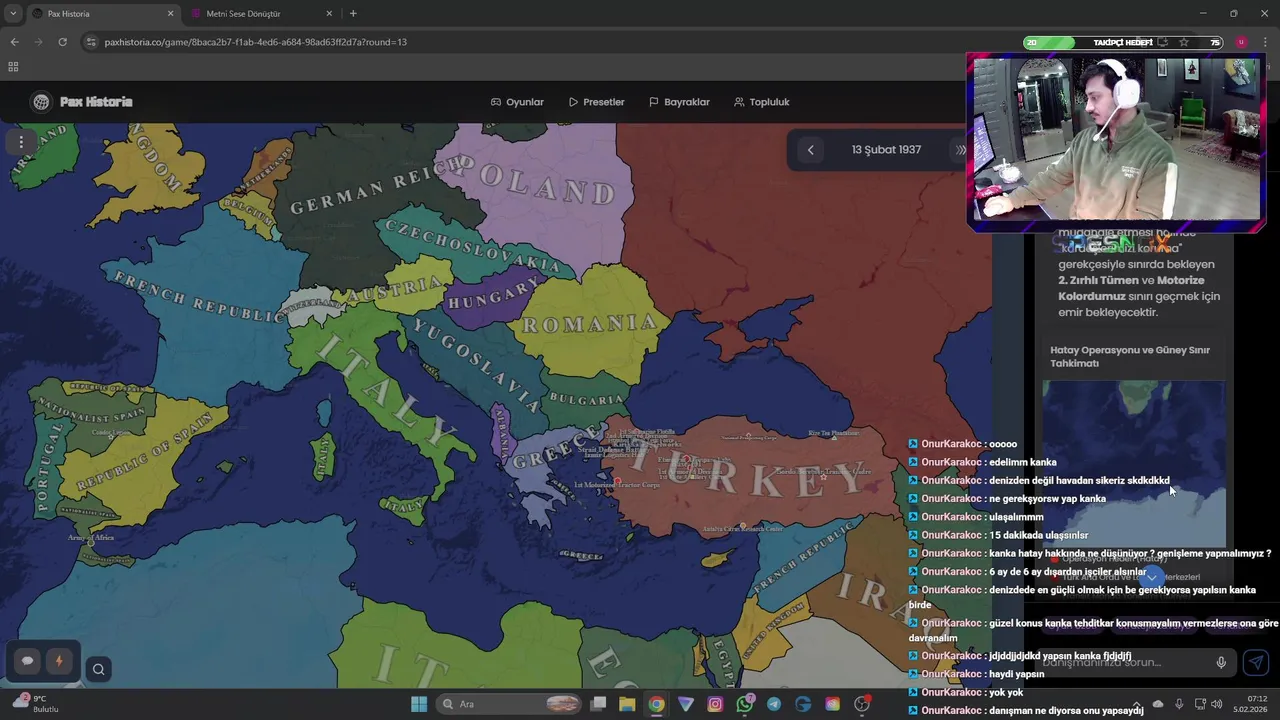Click the Pax Historia logo

pos(82,102)
